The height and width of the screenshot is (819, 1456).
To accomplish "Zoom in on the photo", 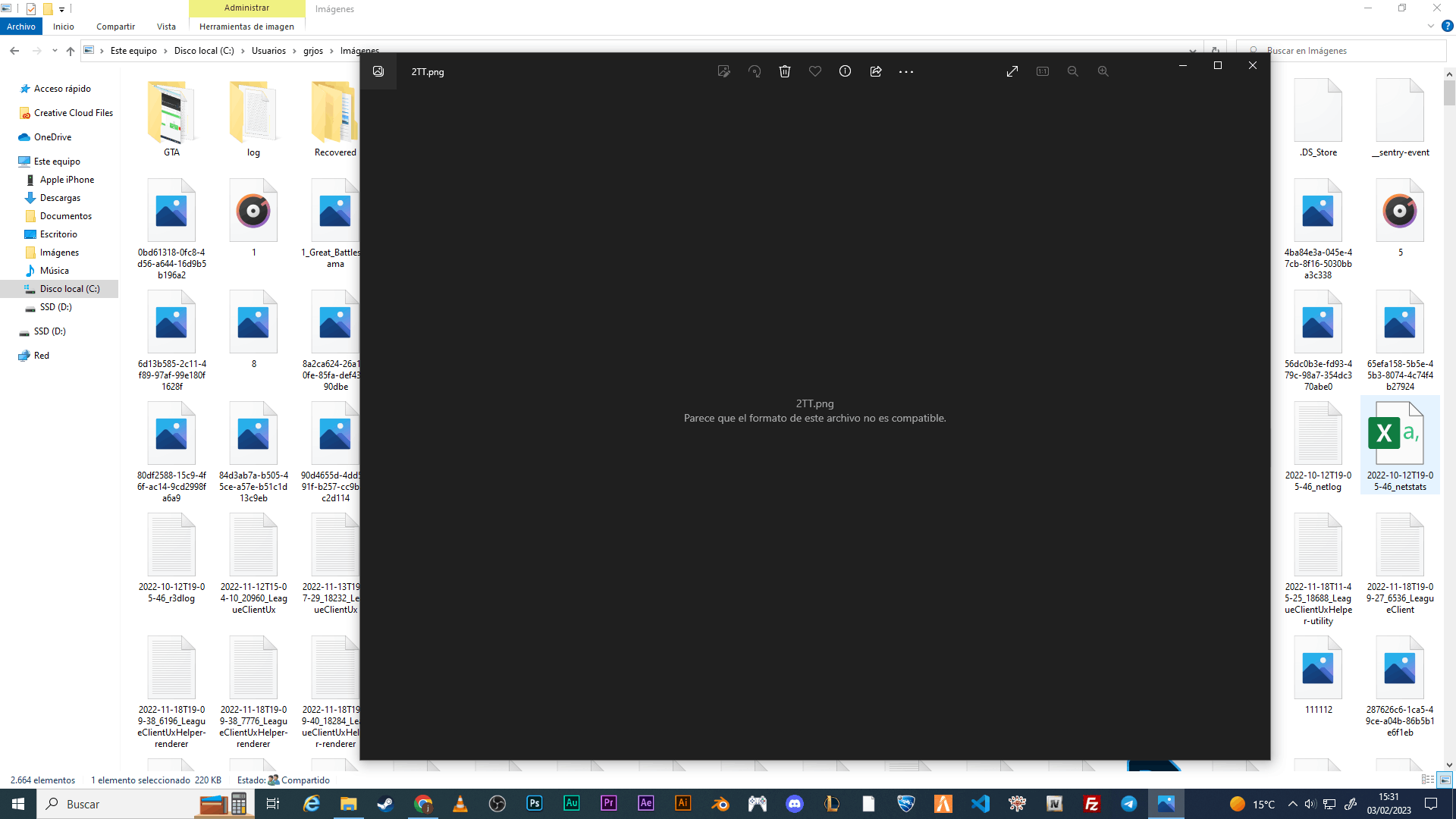I will coord(1103,71).
